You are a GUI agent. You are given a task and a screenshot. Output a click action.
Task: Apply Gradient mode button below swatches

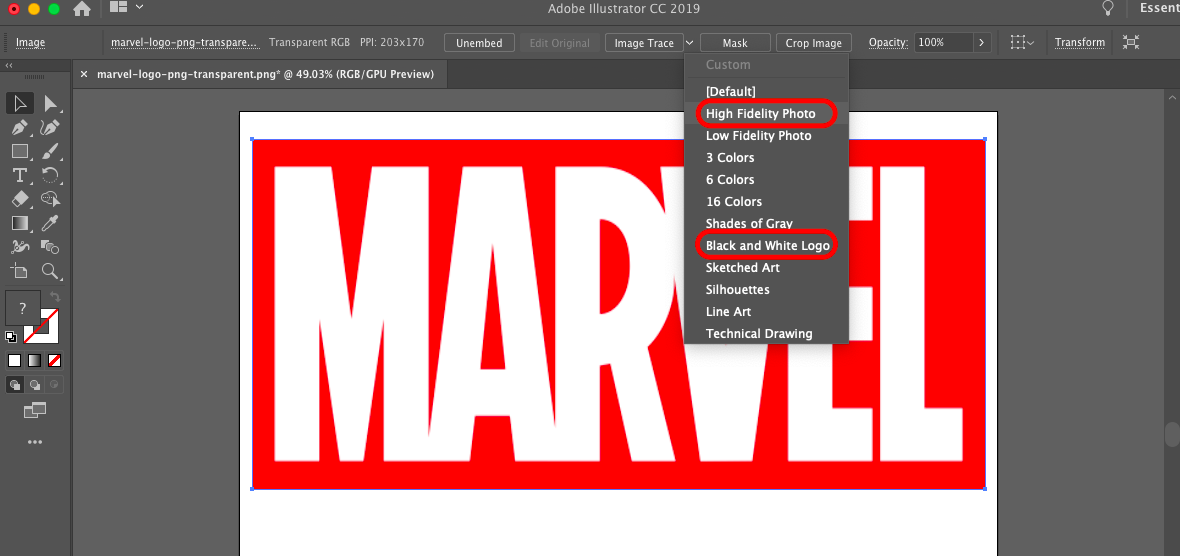[x=34, y=360]
